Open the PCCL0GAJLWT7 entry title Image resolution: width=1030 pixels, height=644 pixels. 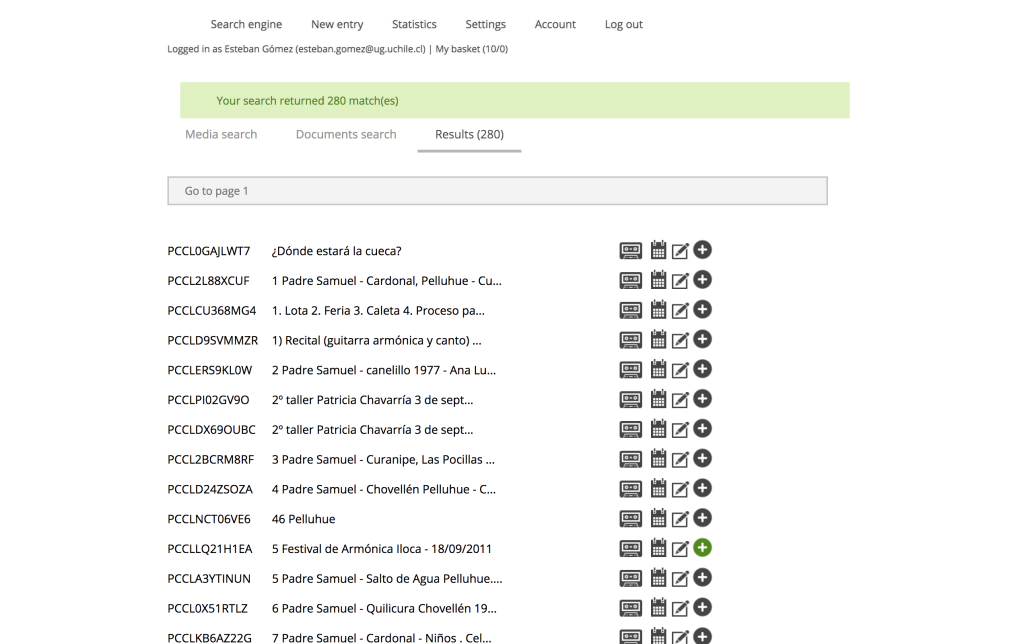(x=336, y=251)
